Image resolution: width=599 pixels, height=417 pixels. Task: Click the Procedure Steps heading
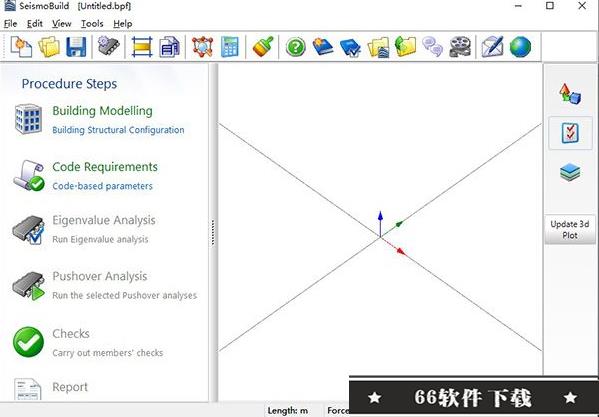[69, 84]
